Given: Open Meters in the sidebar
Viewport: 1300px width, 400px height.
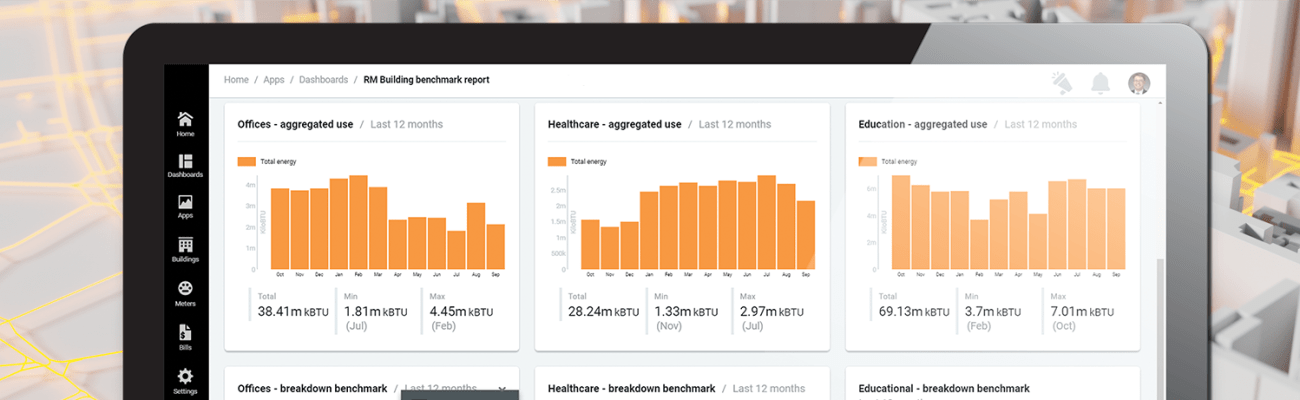Looking at the screenshot, I should pyautogui.click(x=185, y=294).
